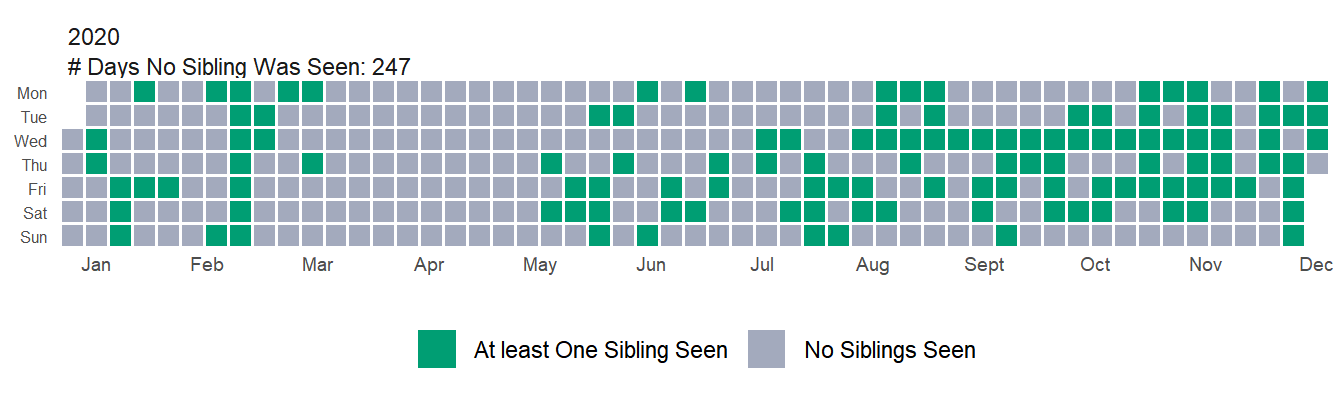
Task: Select the Feb month axis label
Action: click(206, 265)
